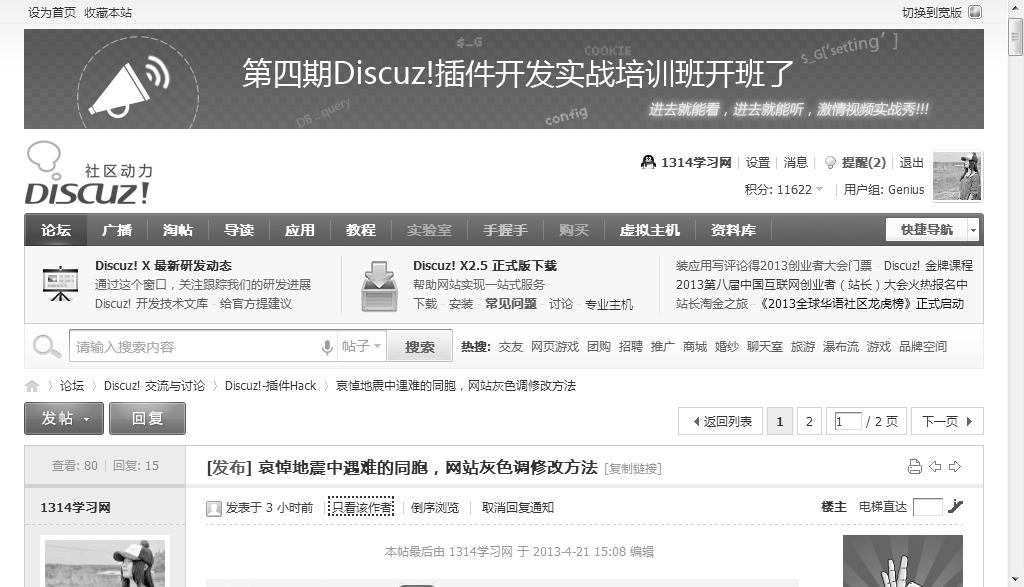This screenshot has width=1024, height=587.
Task: Click 复制链接 link
Action: pos(633,468)
